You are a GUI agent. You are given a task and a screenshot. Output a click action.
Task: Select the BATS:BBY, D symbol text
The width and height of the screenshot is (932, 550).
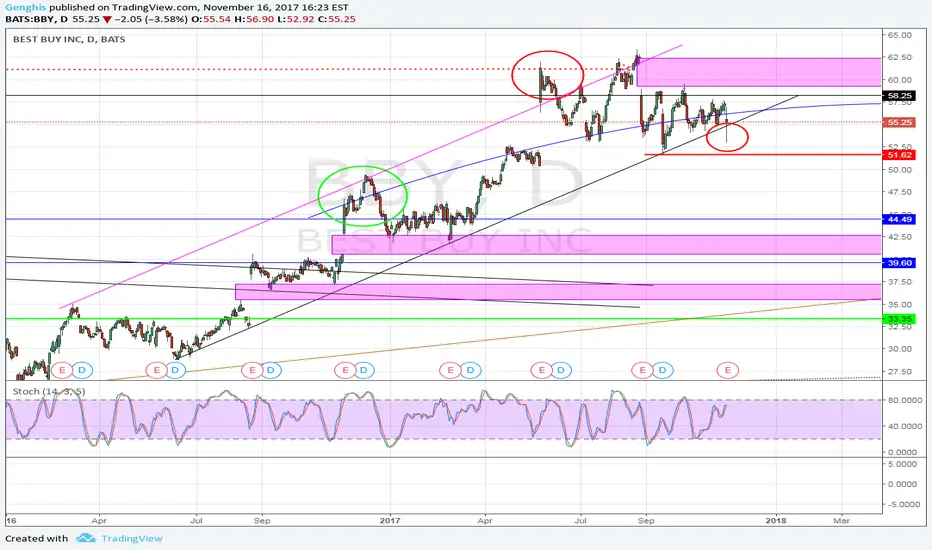coord(37,19)
